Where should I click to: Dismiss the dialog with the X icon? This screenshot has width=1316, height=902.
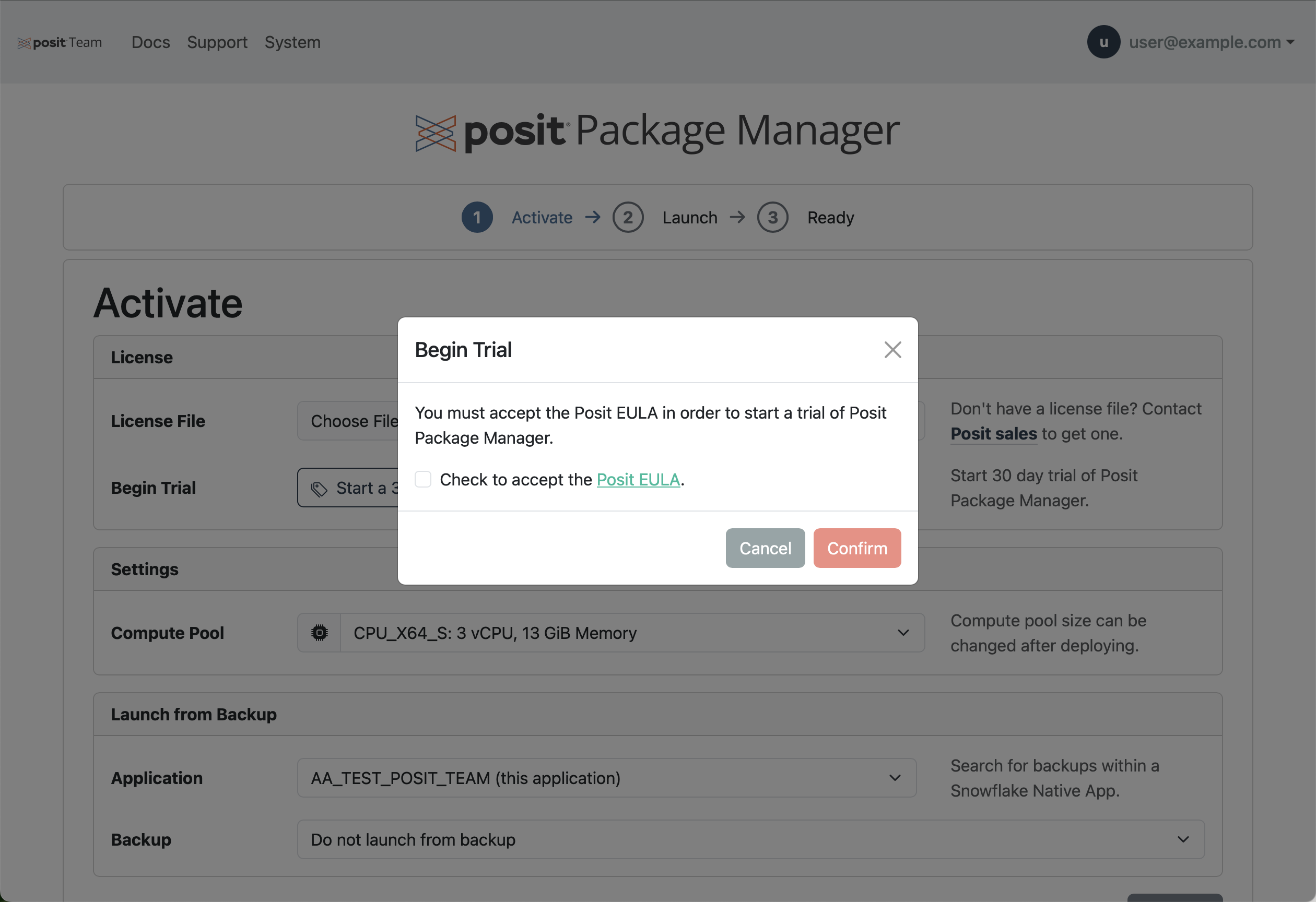coord(892,350)
